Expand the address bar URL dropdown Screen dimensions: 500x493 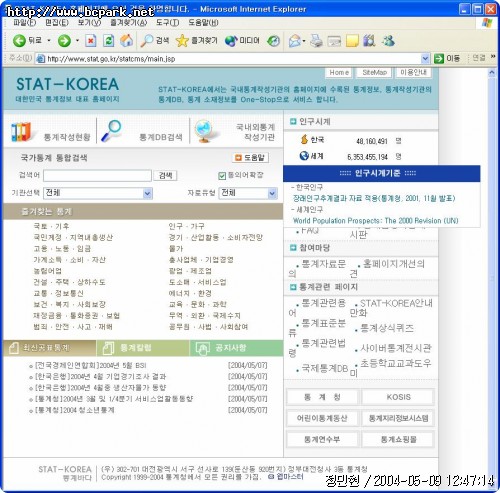pos(425,59)
